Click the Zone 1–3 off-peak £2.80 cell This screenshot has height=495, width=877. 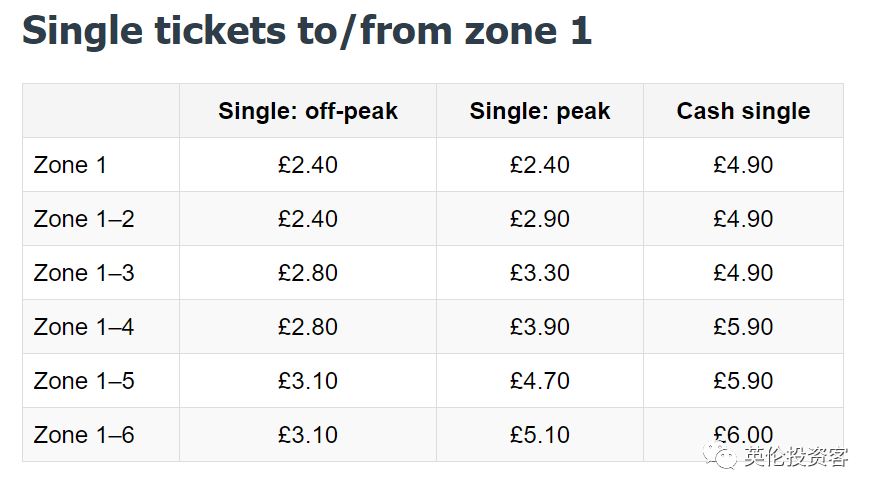point(308,273)
